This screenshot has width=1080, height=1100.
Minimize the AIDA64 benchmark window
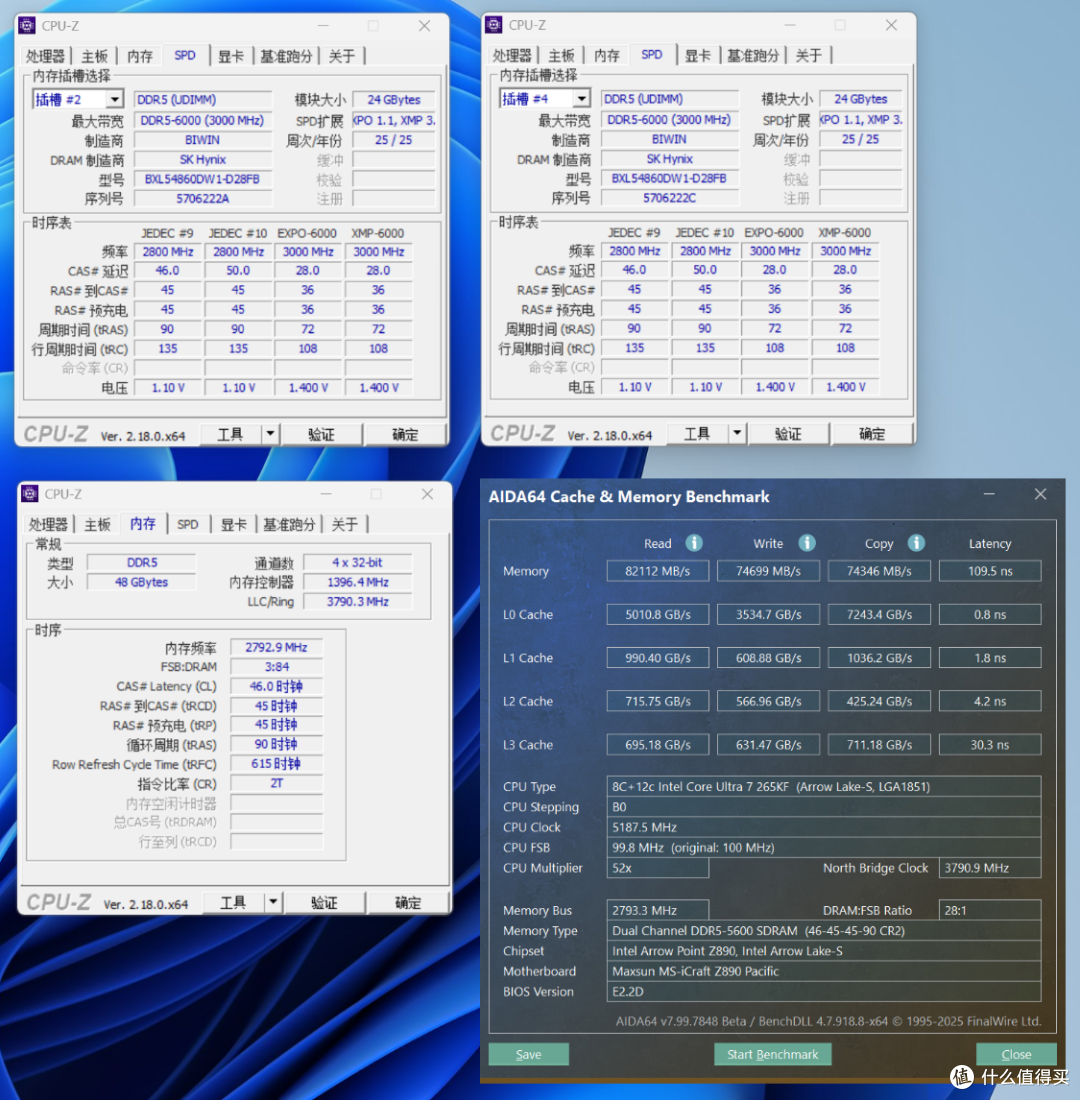(x=989, y=495)
